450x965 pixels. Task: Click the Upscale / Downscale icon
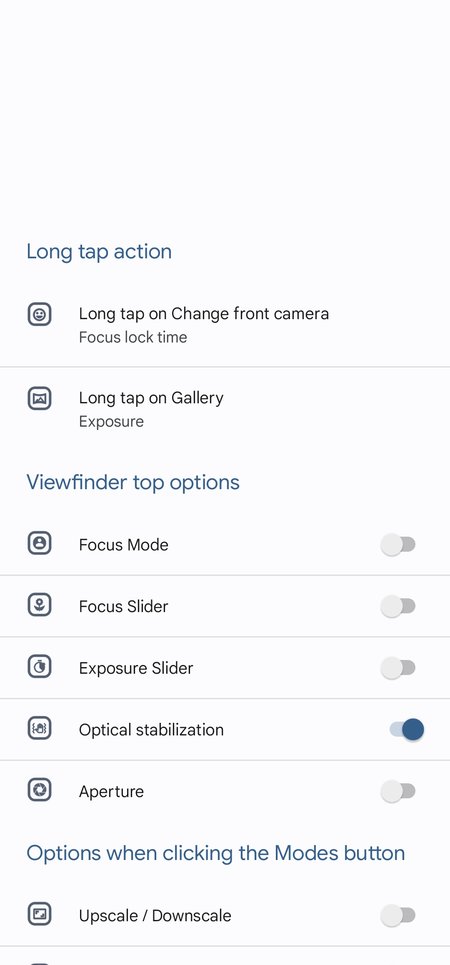(x=39, y=914)
